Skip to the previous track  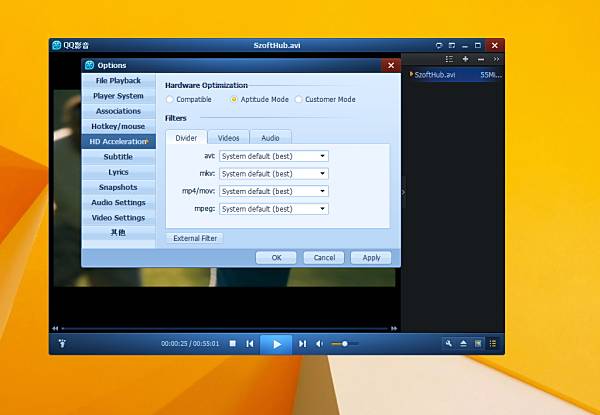pyautogui.click(x=250, y=343)
